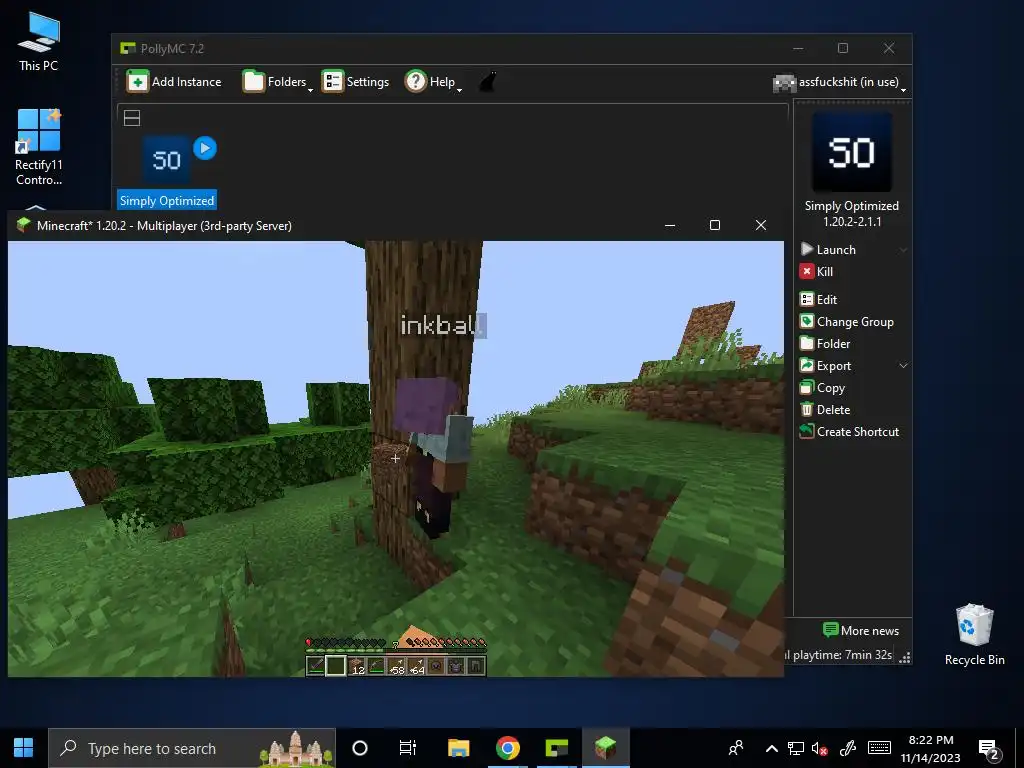Kill the running Minecraft instance

point(816,272)
